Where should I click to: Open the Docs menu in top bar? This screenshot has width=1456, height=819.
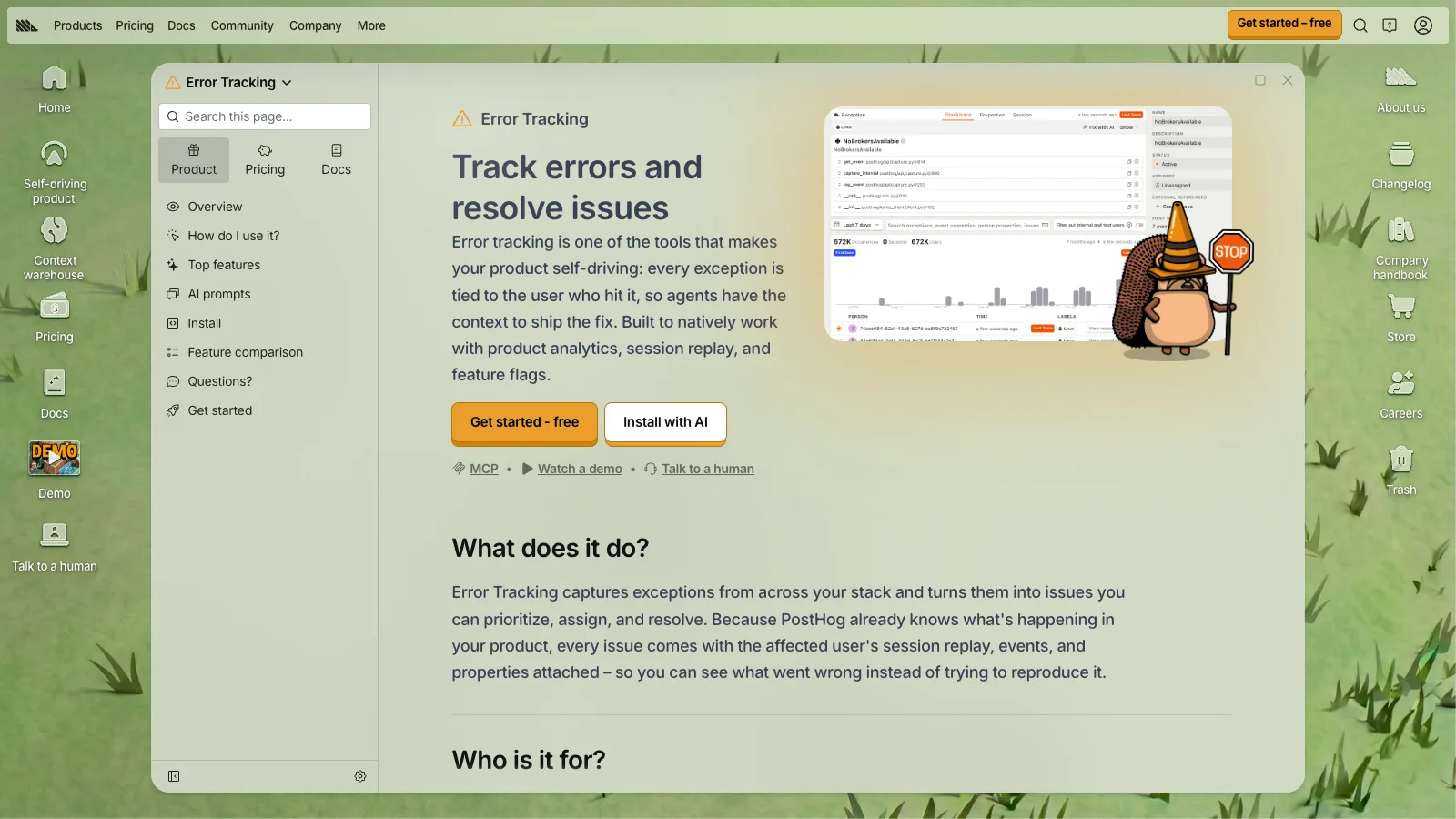tap(181, 25)
